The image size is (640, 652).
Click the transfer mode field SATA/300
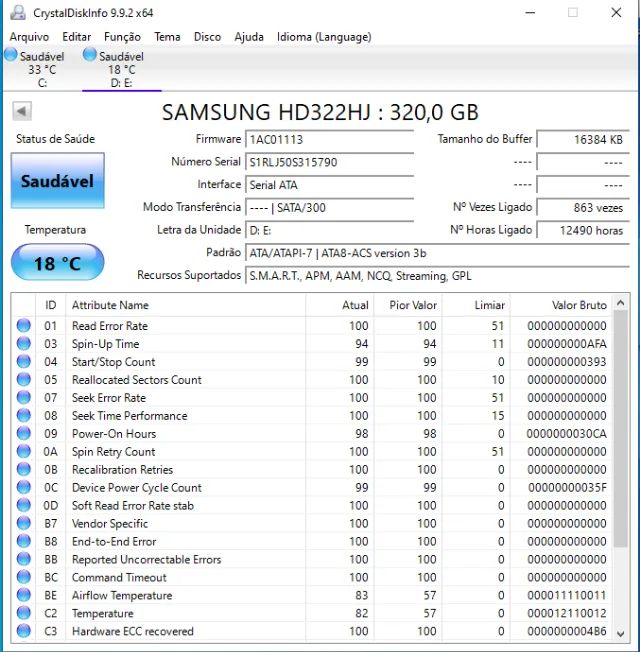tap(329, 207)
